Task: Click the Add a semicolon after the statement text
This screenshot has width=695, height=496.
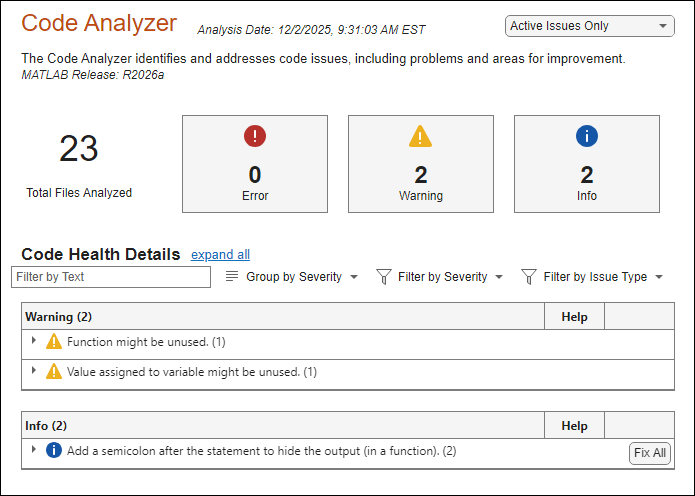Action: tap(262, 451)
